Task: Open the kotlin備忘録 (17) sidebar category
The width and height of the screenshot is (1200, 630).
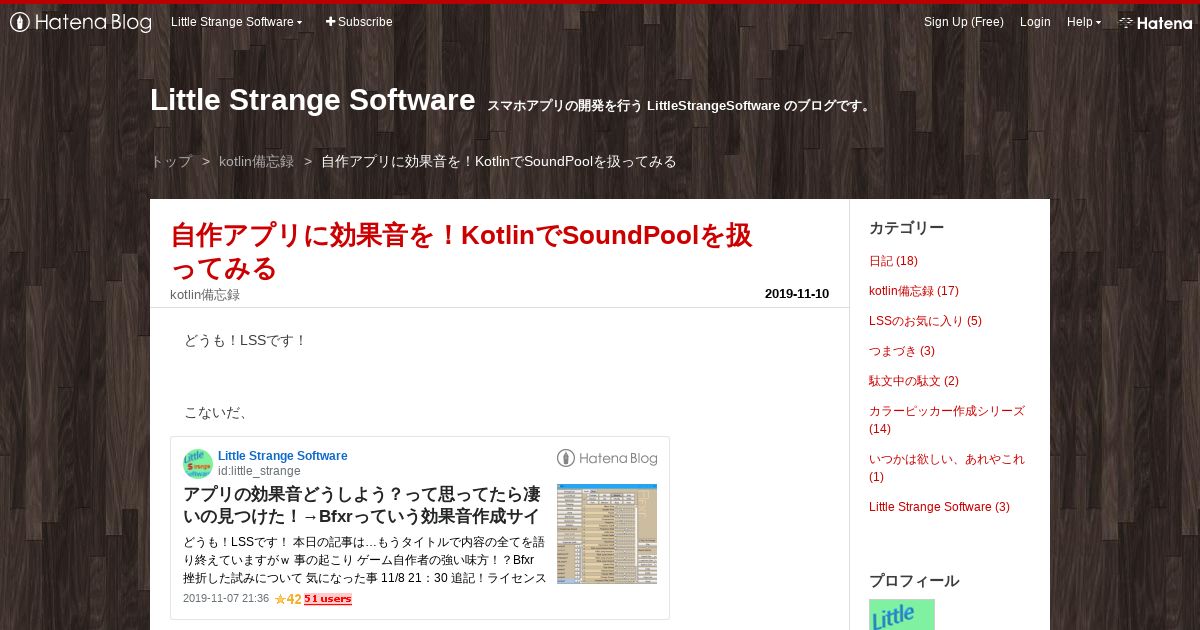Action: [x=914, y=291]
